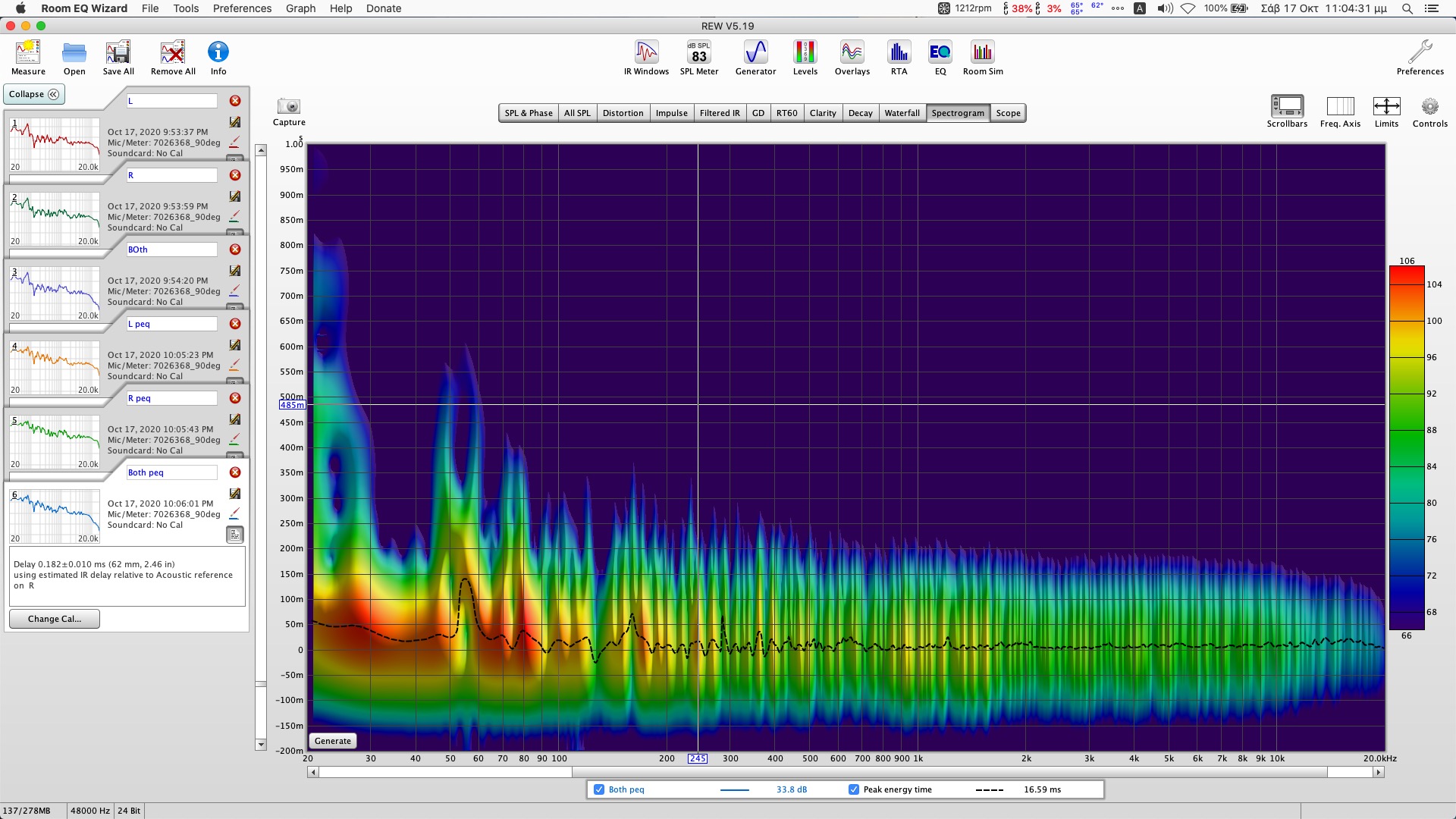Open the macOS volume control

1165,8
